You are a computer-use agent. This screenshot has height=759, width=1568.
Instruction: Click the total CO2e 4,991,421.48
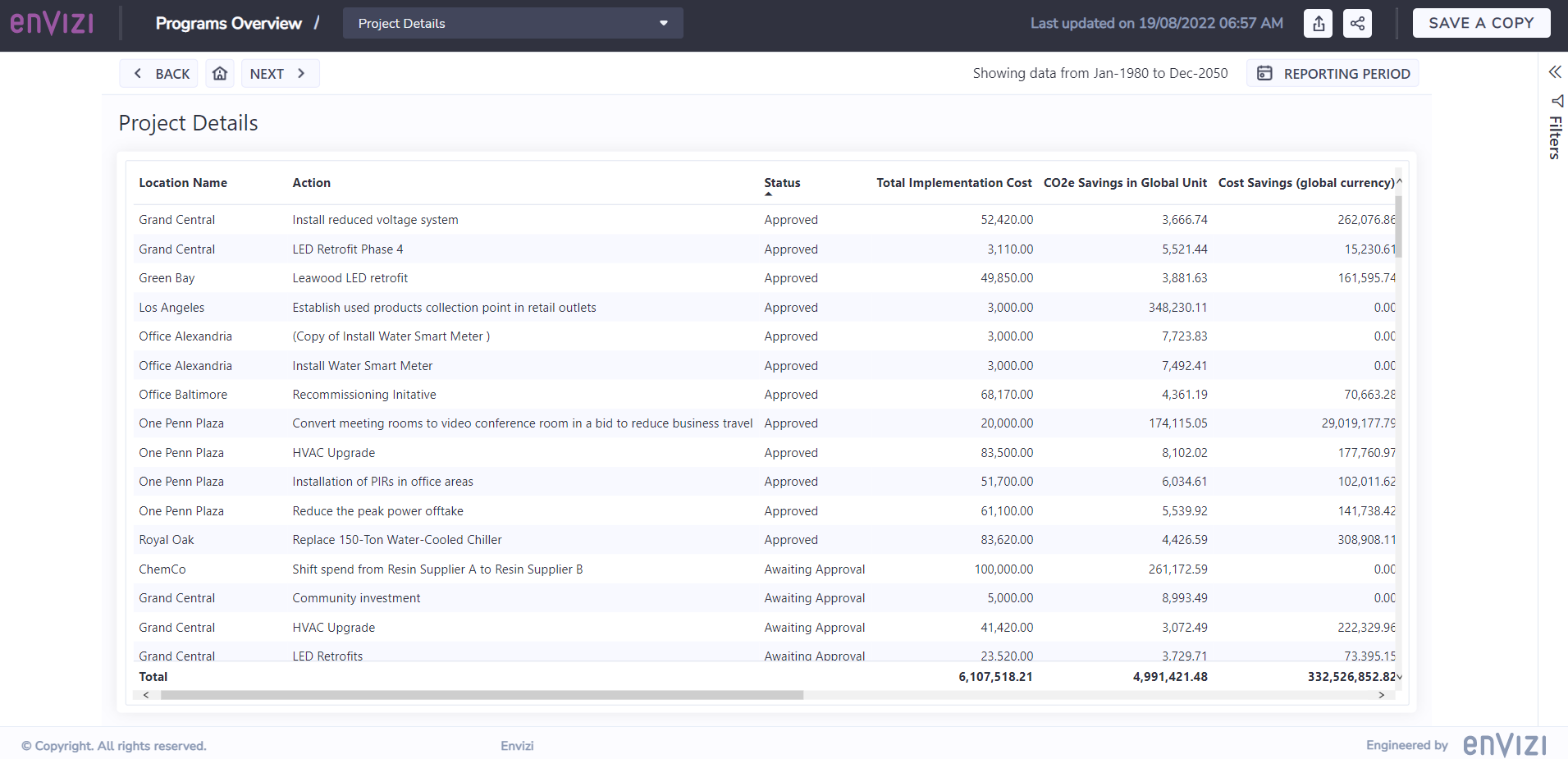(1170, 677)
